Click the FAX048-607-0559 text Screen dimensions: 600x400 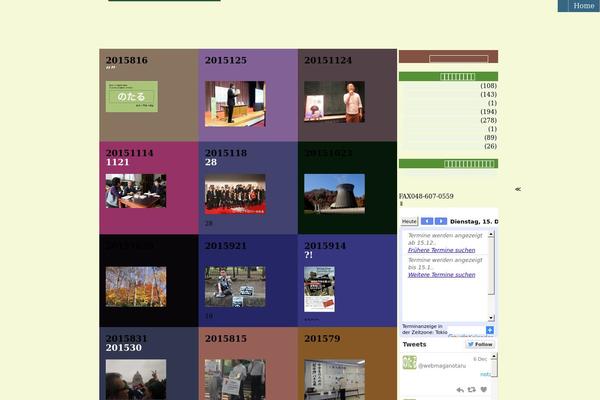click(x=426, y=196)
